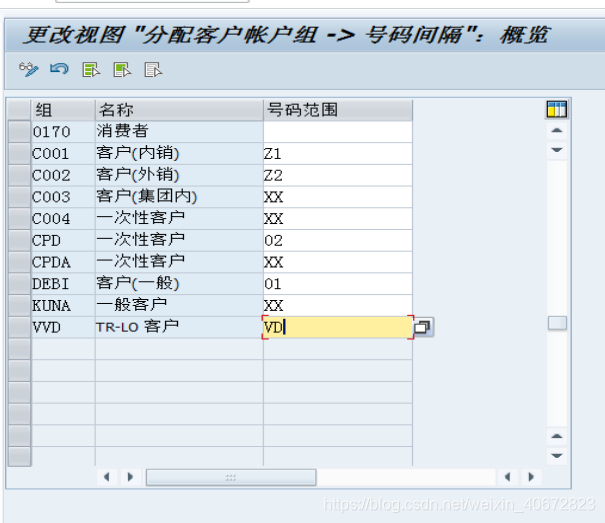
Task: Click the deselect all entries icon
Action: coord(153,70)
